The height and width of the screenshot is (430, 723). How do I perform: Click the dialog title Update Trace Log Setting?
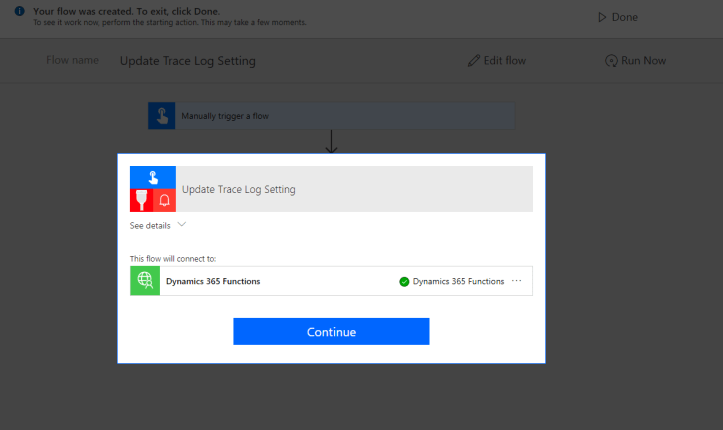point(238,189)
